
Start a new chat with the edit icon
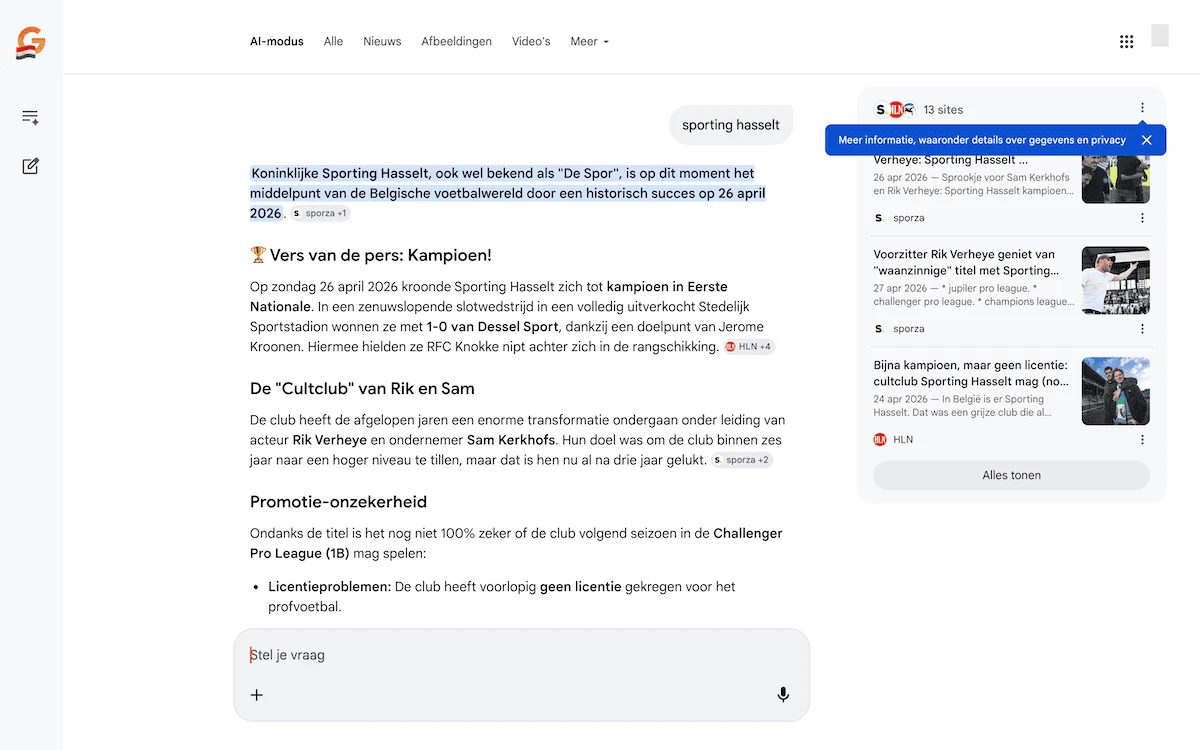(x=31, y=166)
